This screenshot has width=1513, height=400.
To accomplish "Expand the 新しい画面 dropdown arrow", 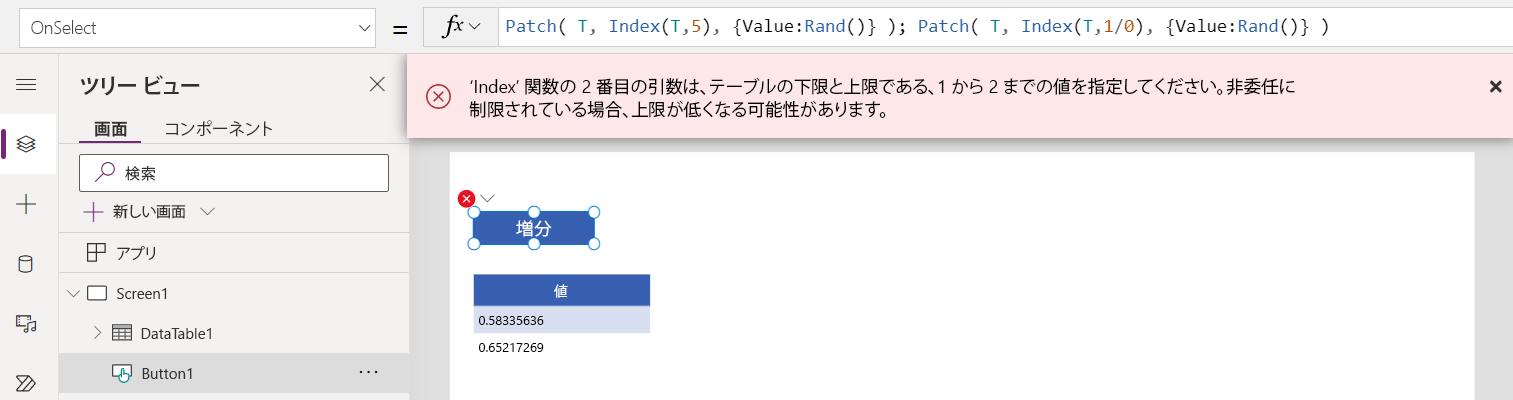I will 208,212.
